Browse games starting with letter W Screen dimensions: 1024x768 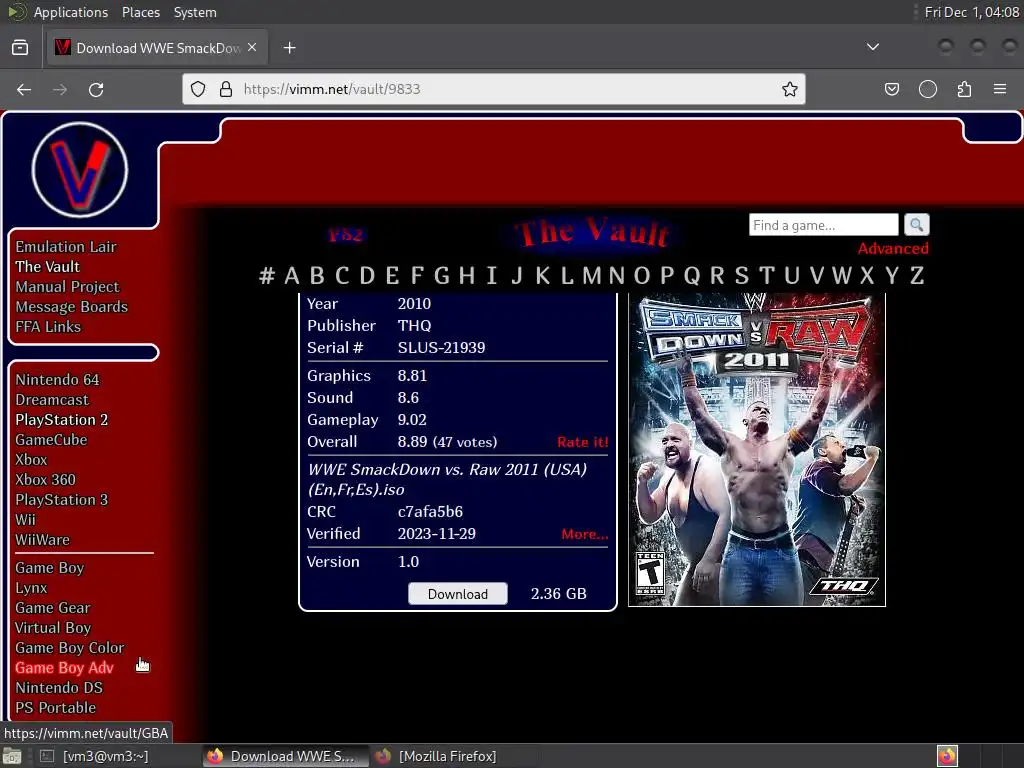[842, 276]
